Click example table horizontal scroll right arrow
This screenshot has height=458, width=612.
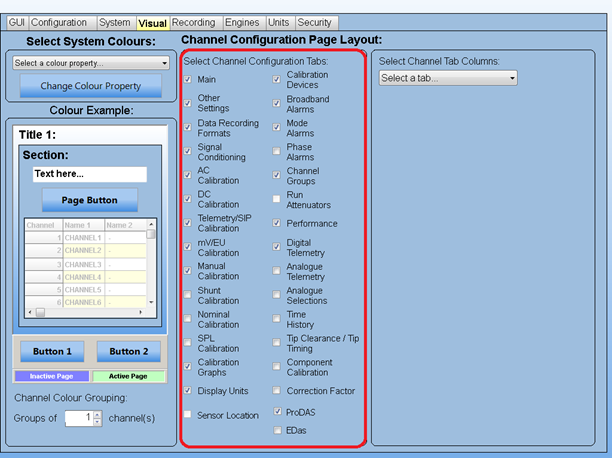141,312
